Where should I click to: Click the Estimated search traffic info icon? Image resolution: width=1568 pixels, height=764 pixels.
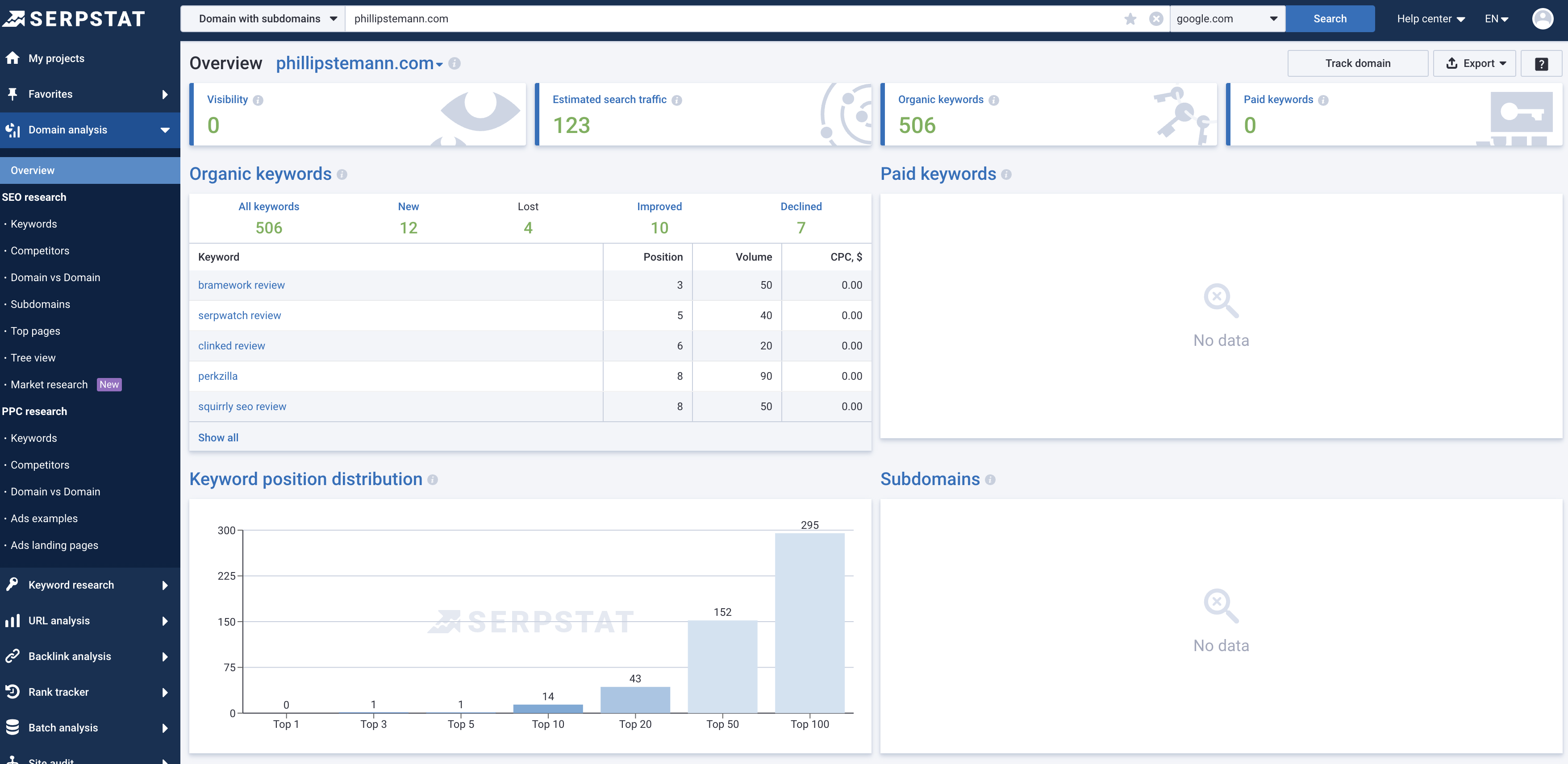click(676, 100)
